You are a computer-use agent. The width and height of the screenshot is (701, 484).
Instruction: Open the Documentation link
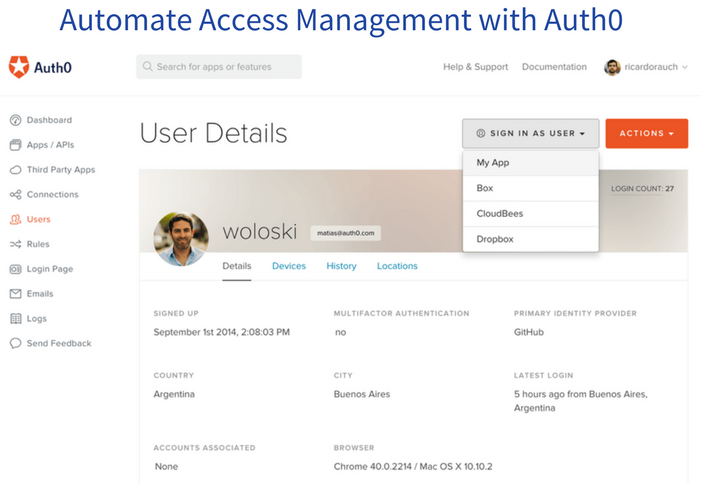554,67
